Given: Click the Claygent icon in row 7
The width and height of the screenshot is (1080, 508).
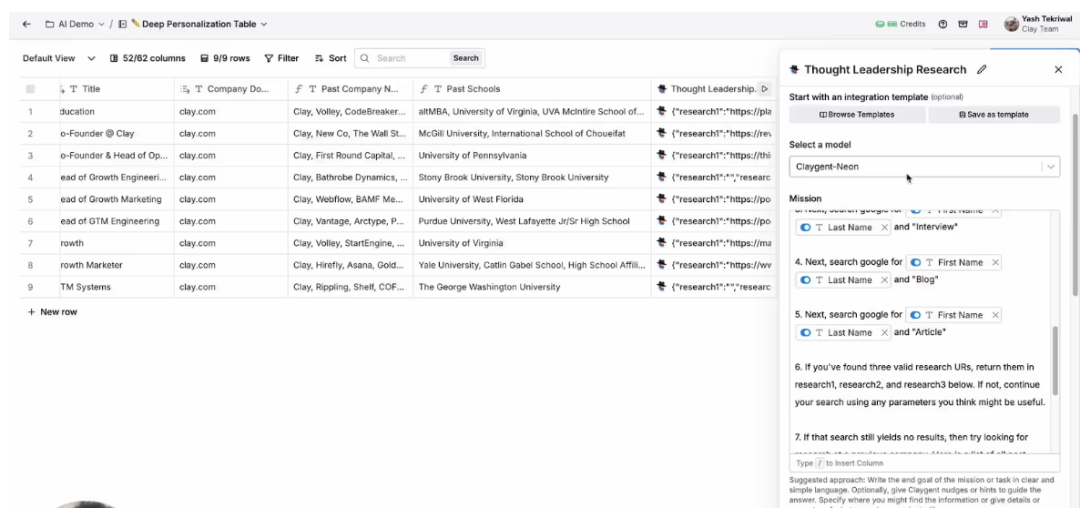Looking at the screenshot, I should click(662, 243).
